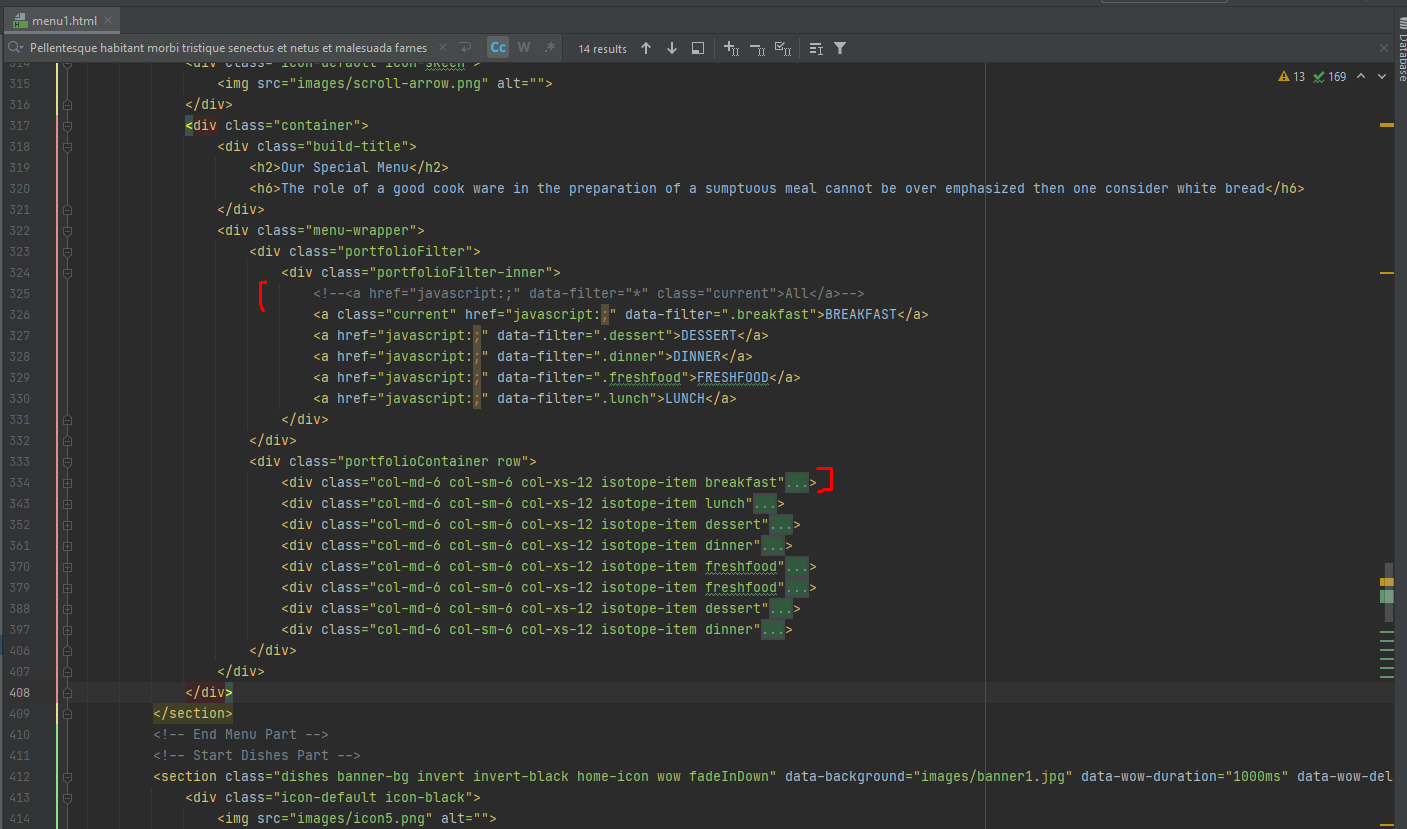Jump to next highlighted error
This screenshot has width=1407, height=829.
(x=1384, y=77)
